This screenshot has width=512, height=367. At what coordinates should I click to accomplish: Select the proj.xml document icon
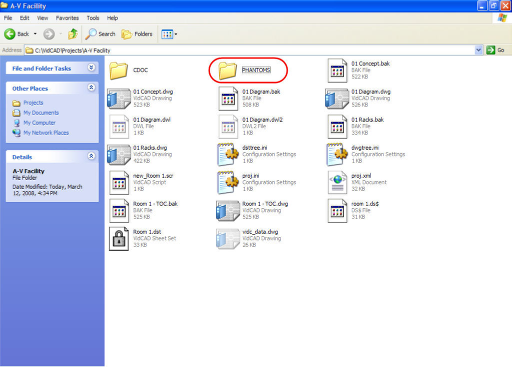337,182
